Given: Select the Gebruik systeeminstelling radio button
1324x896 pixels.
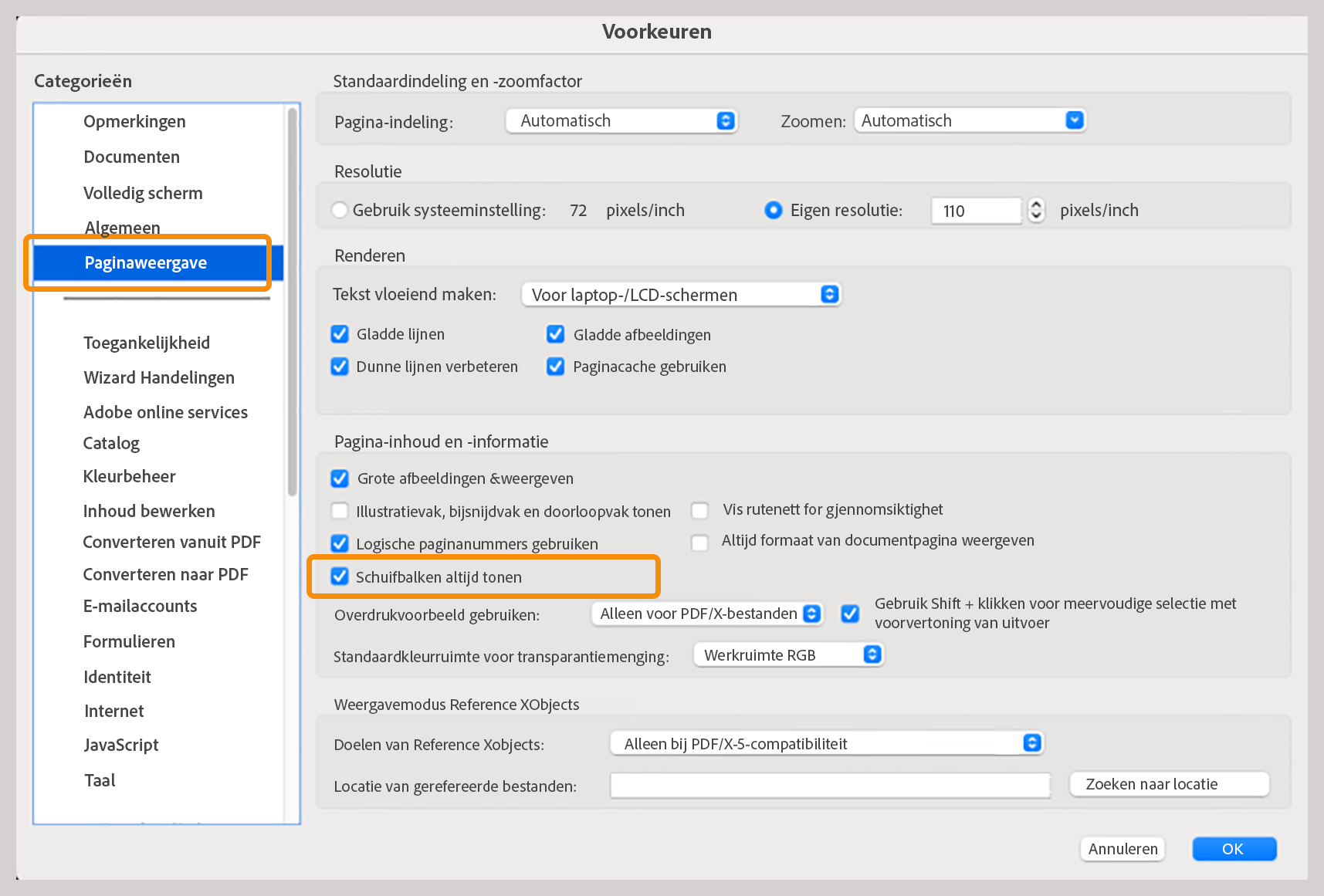Looking at the screenshot, I should click(340, 209).
